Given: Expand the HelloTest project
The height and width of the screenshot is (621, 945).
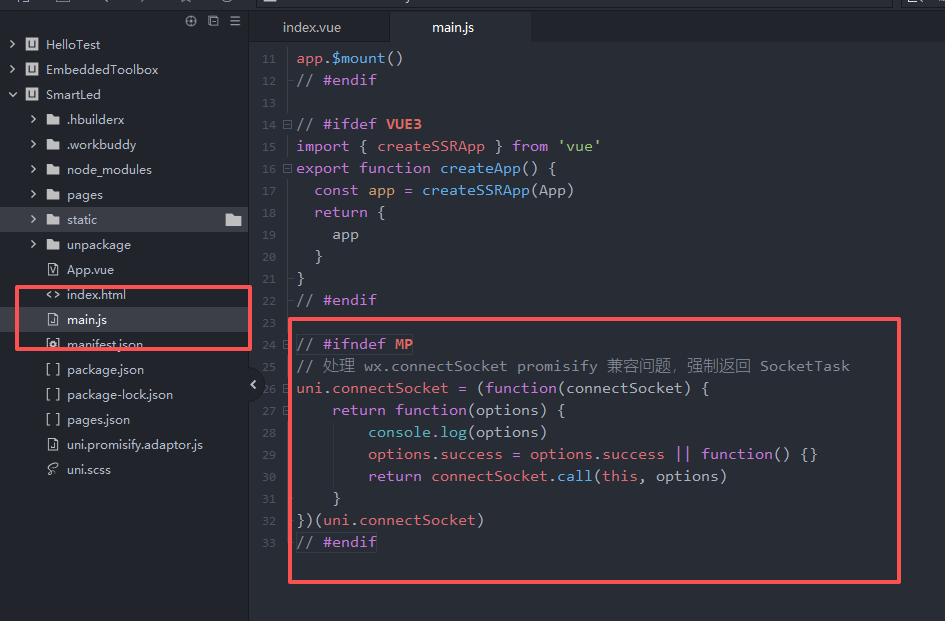Looking at the screenshot, I should click(13, 44).
